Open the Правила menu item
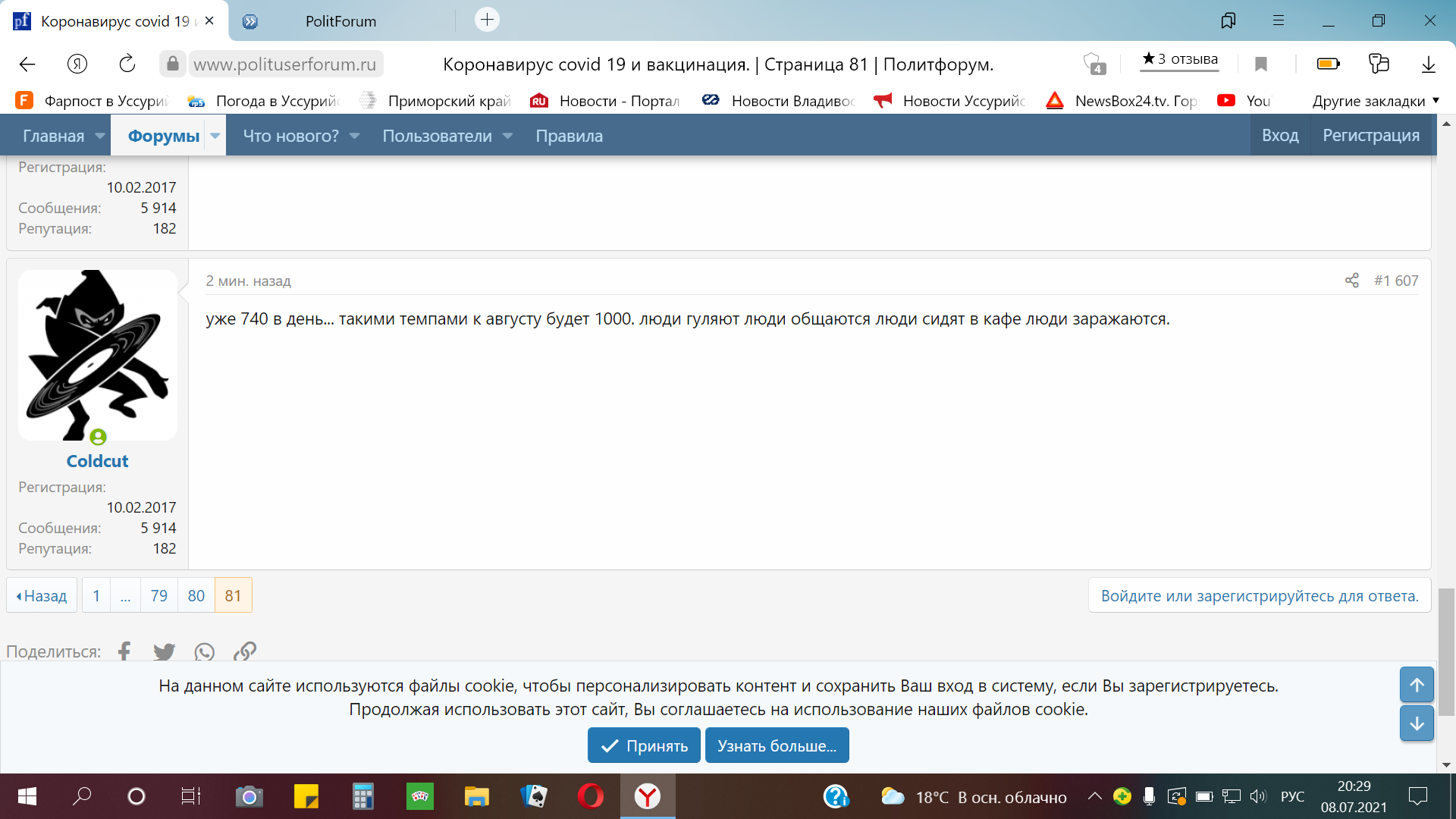The image size is (1456, 819). coord(569,136)
